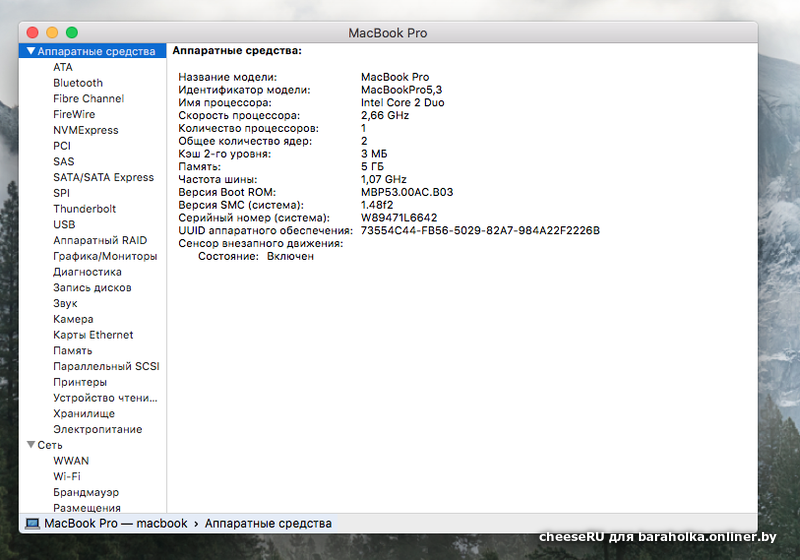
Task: Open Хранилище in sidebar
Action: pos(84,414)
